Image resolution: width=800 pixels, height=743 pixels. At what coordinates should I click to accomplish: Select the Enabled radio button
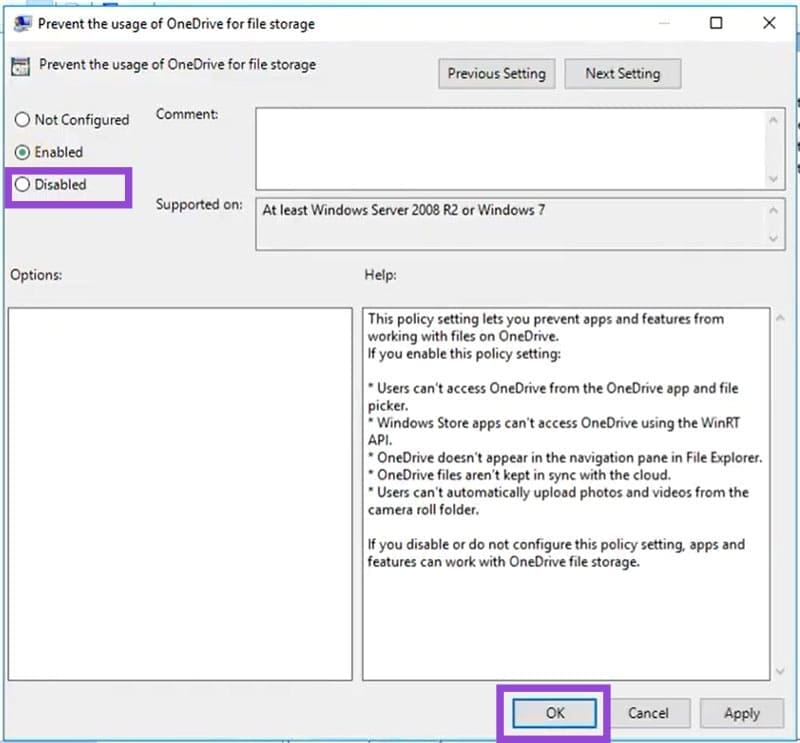pos(22,152)
